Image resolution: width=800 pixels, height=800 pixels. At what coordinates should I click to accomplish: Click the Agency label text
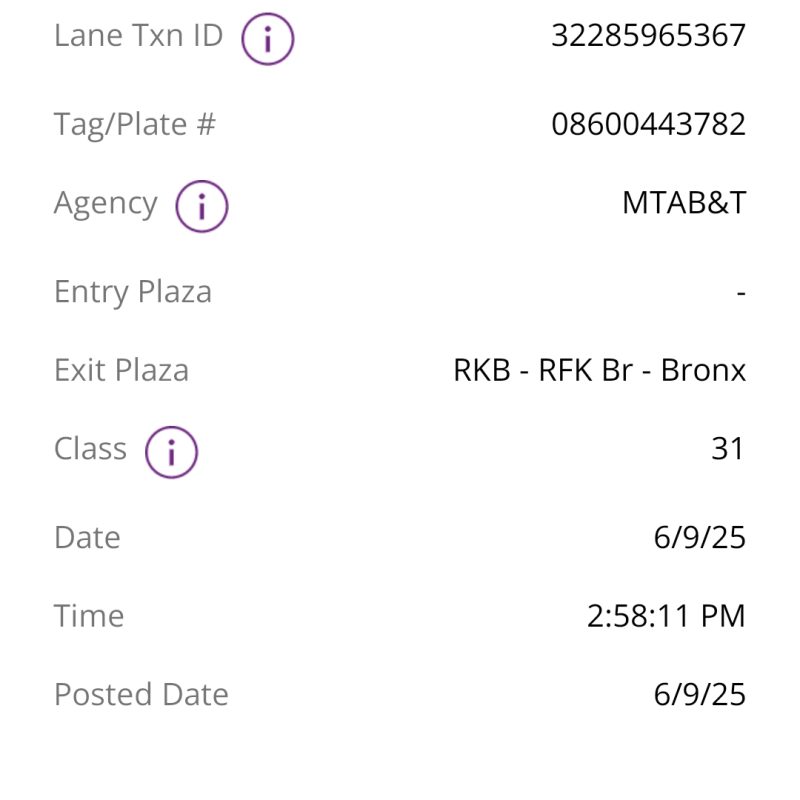click(106, 204)
